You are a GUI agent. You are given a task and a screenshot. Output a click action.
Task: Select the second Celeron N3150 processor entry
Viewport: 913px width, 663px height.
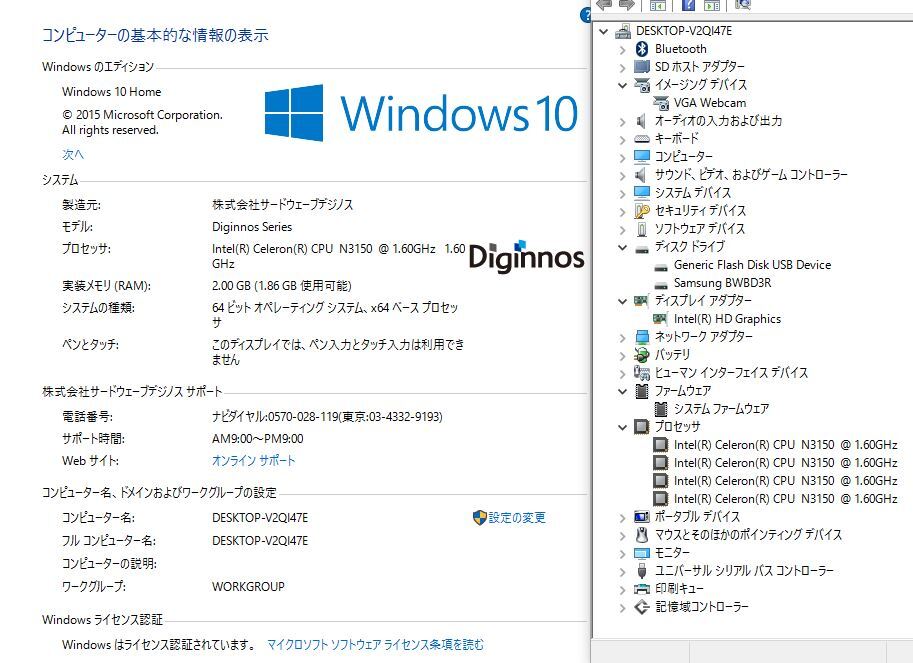pyautogui.click(x=785, y=463)
